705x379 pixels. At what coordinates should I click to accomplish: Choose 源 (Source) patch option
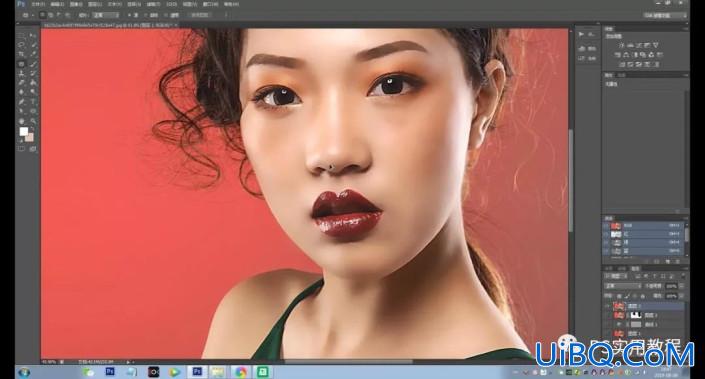(x=134, y=15)
